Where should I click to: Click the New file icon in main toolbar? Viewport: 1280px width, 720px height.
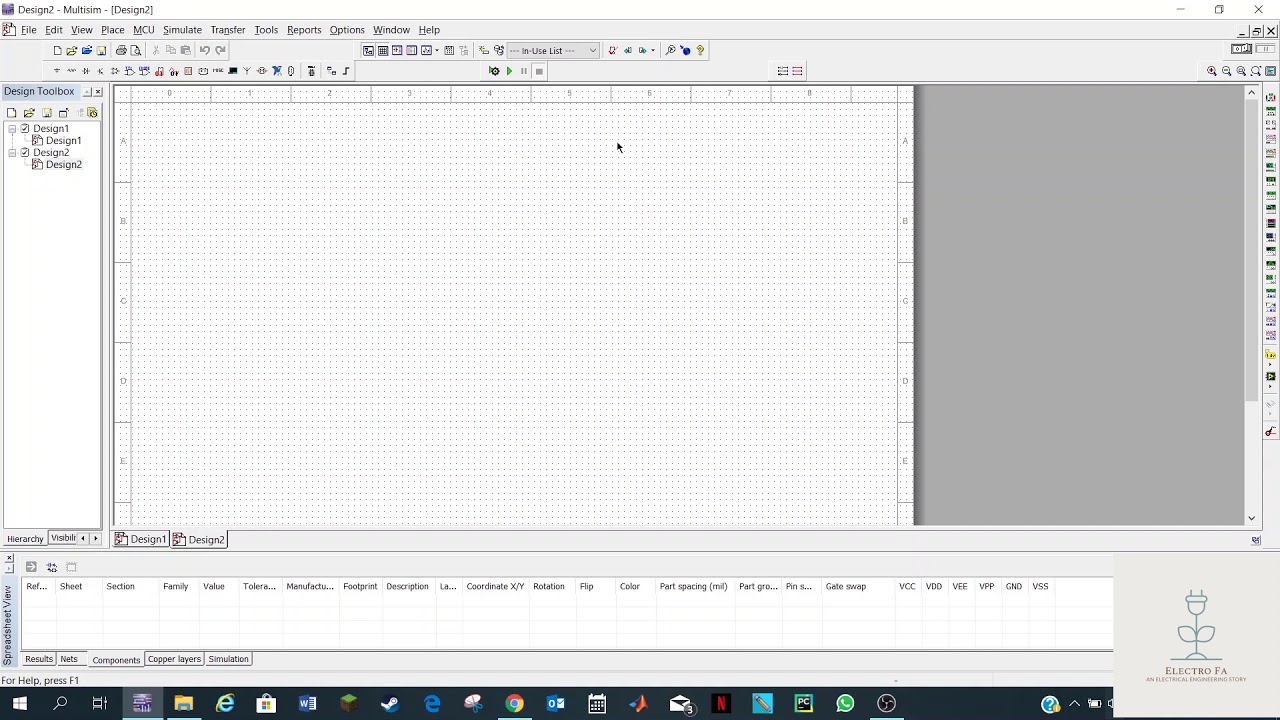[x=57, y=50]
